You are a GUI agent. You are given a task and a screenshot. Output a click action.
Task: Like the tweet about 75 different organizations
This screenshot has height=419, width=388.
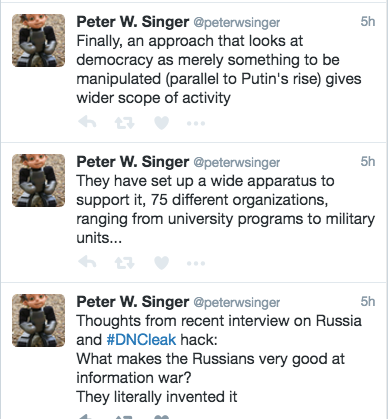click(162, 263)
